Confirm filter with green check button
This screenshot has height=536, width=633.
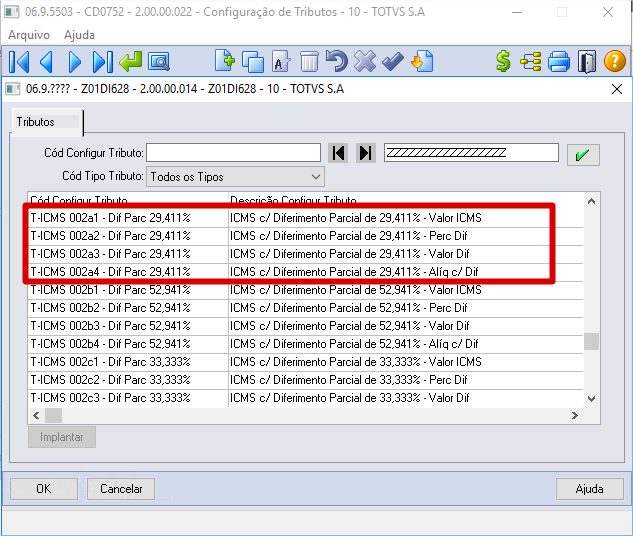pos(583,155)
